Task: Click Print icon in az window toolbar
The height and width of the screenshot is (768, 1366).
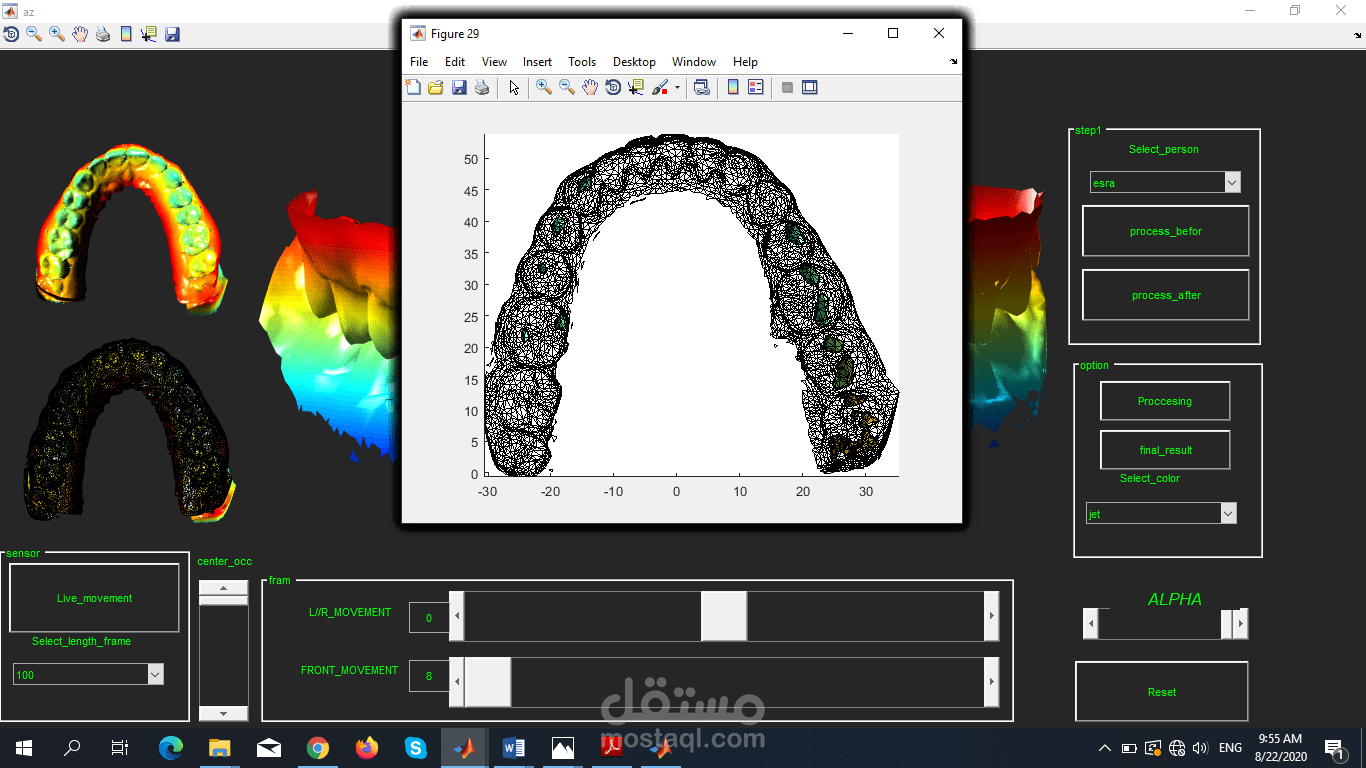Action: [x=103, y=34]
